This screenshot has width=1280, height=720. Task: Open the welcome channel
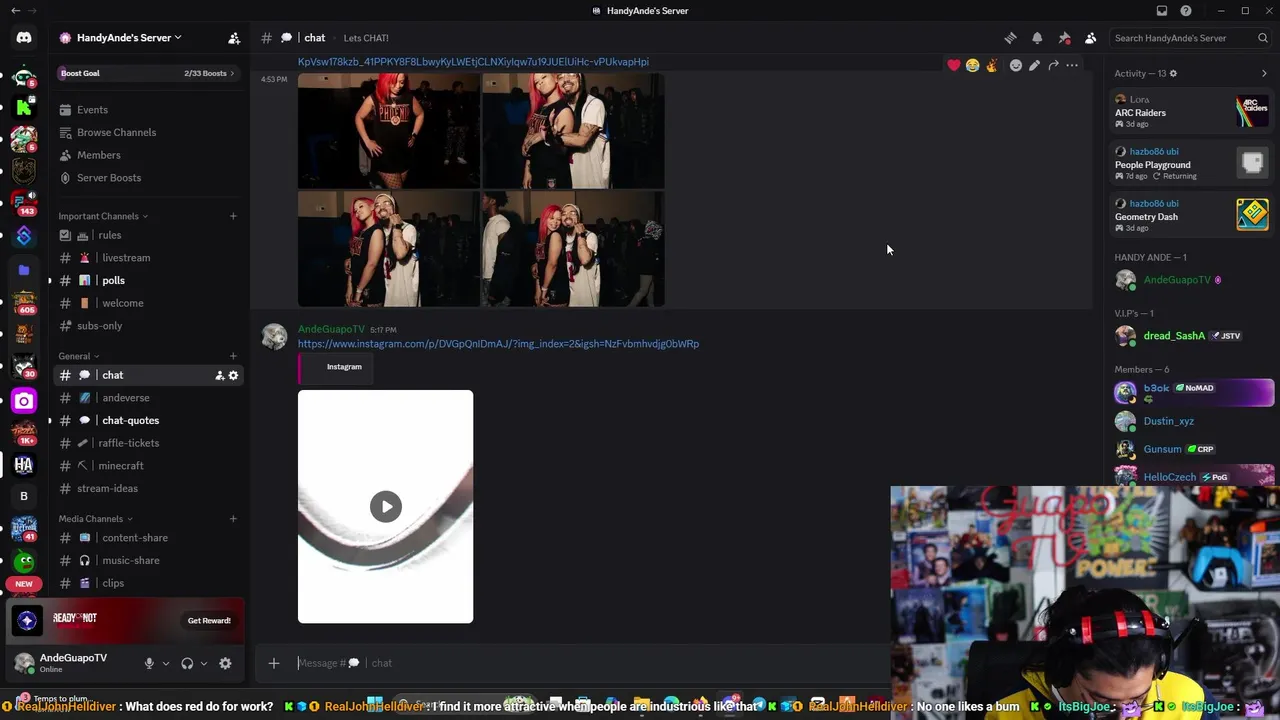[x=147, y=303]
